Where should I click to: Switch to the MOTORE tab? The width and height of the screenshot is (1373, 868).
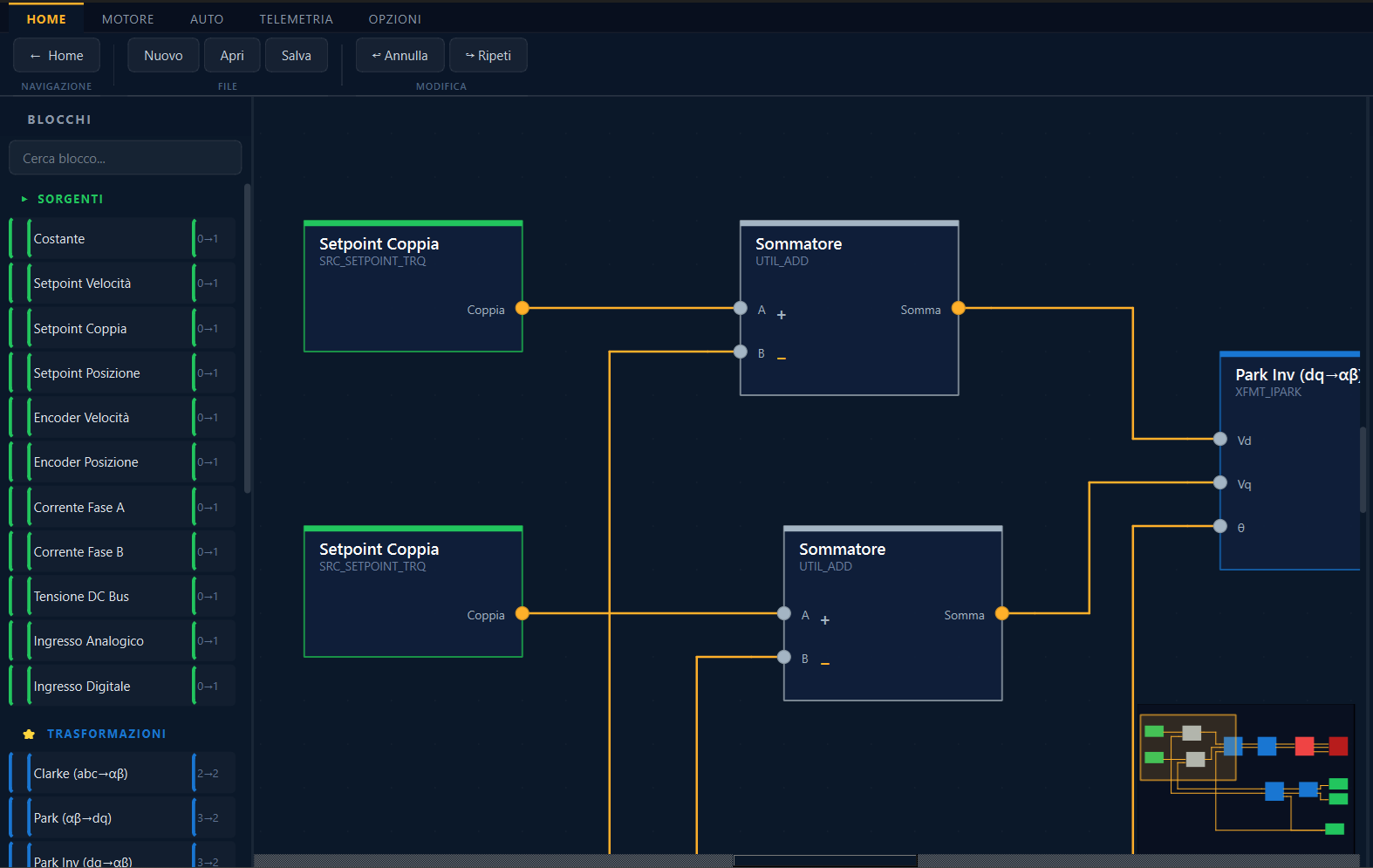coord(128,19)
